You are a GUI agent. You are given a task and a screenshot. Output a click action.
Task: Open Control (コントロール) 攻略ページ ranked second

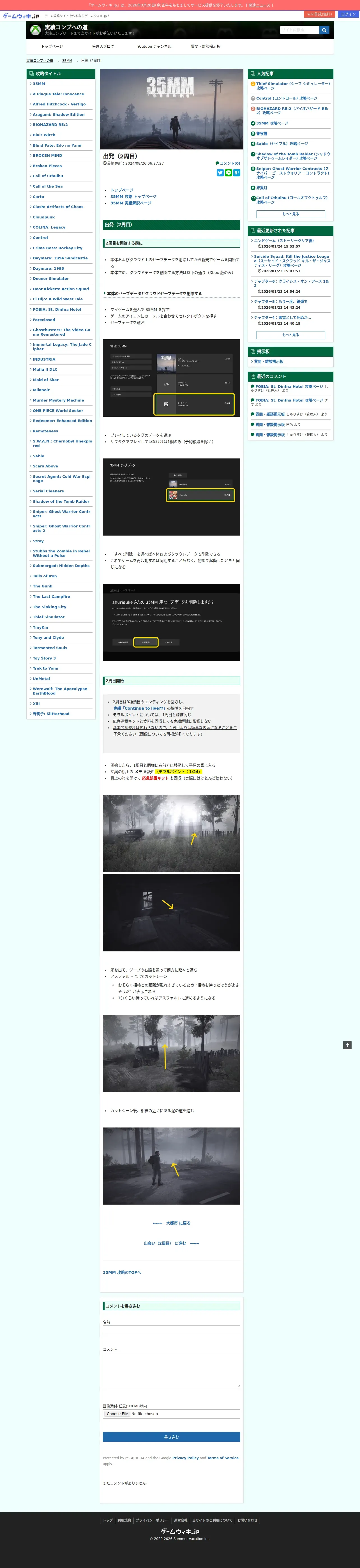pos(286,98)
